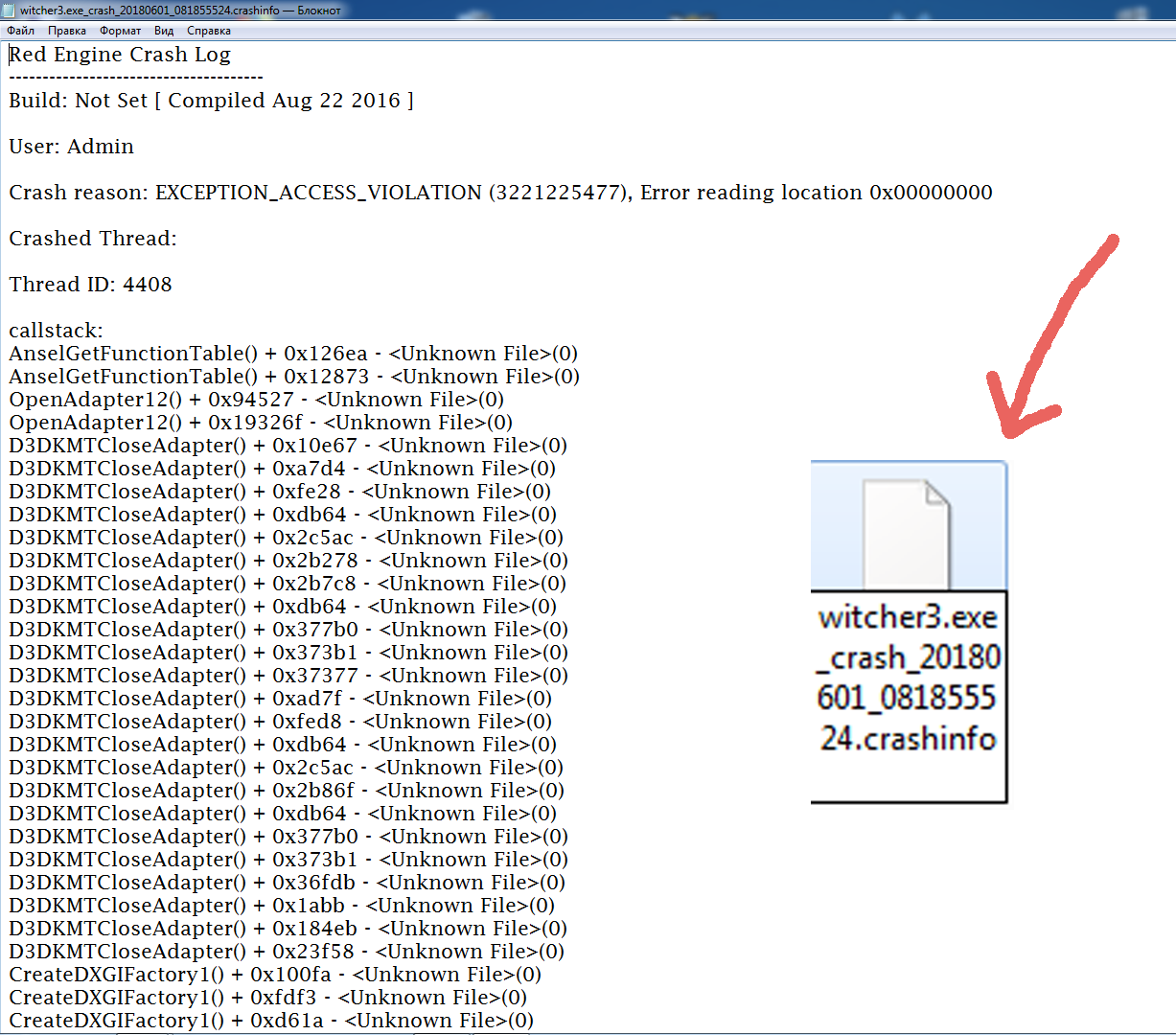Viewport: 1176px width, 1035px height.
Task: Click the 'callstack:' line
Action: [x=56, y=331]
